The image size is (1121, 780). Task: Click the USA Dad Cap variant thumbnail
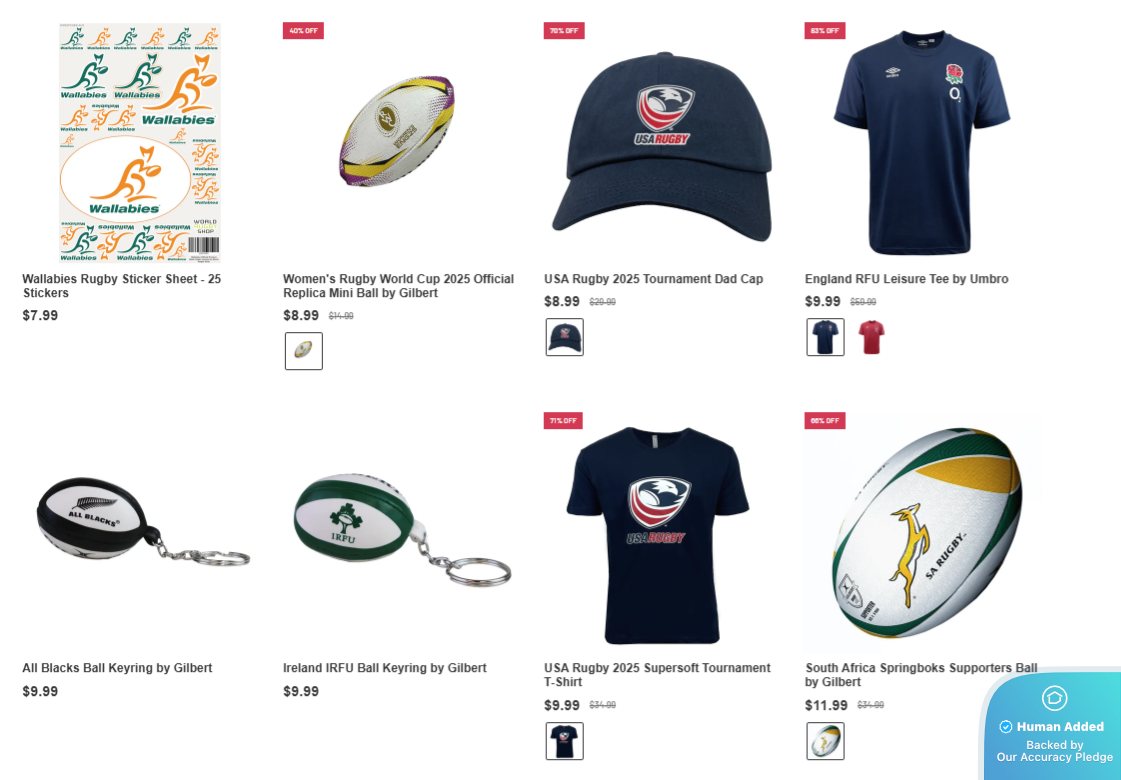[564, 337]
